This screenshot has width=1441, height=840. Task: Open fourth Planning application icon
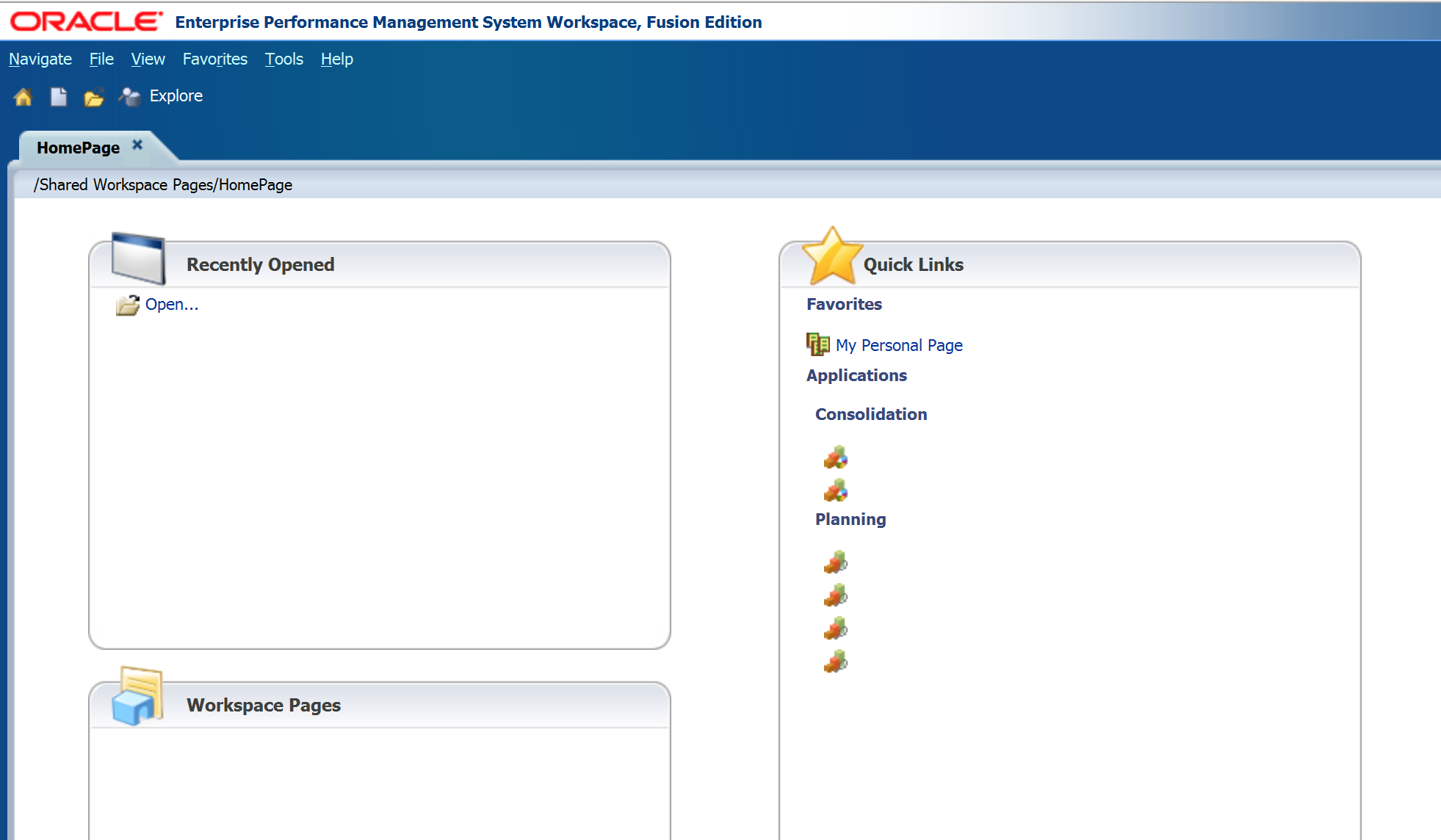(x=835, y=661)
